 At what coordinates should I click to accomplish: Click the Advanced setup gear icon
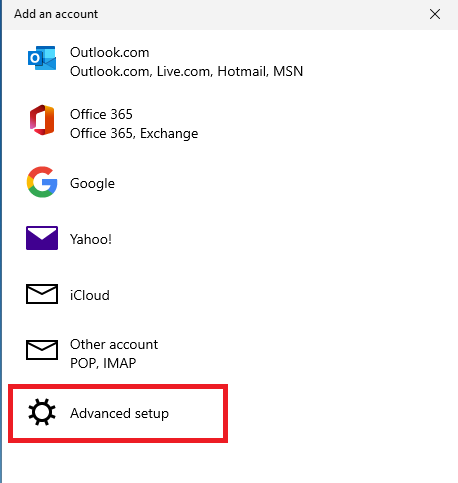tap(42, 412)
